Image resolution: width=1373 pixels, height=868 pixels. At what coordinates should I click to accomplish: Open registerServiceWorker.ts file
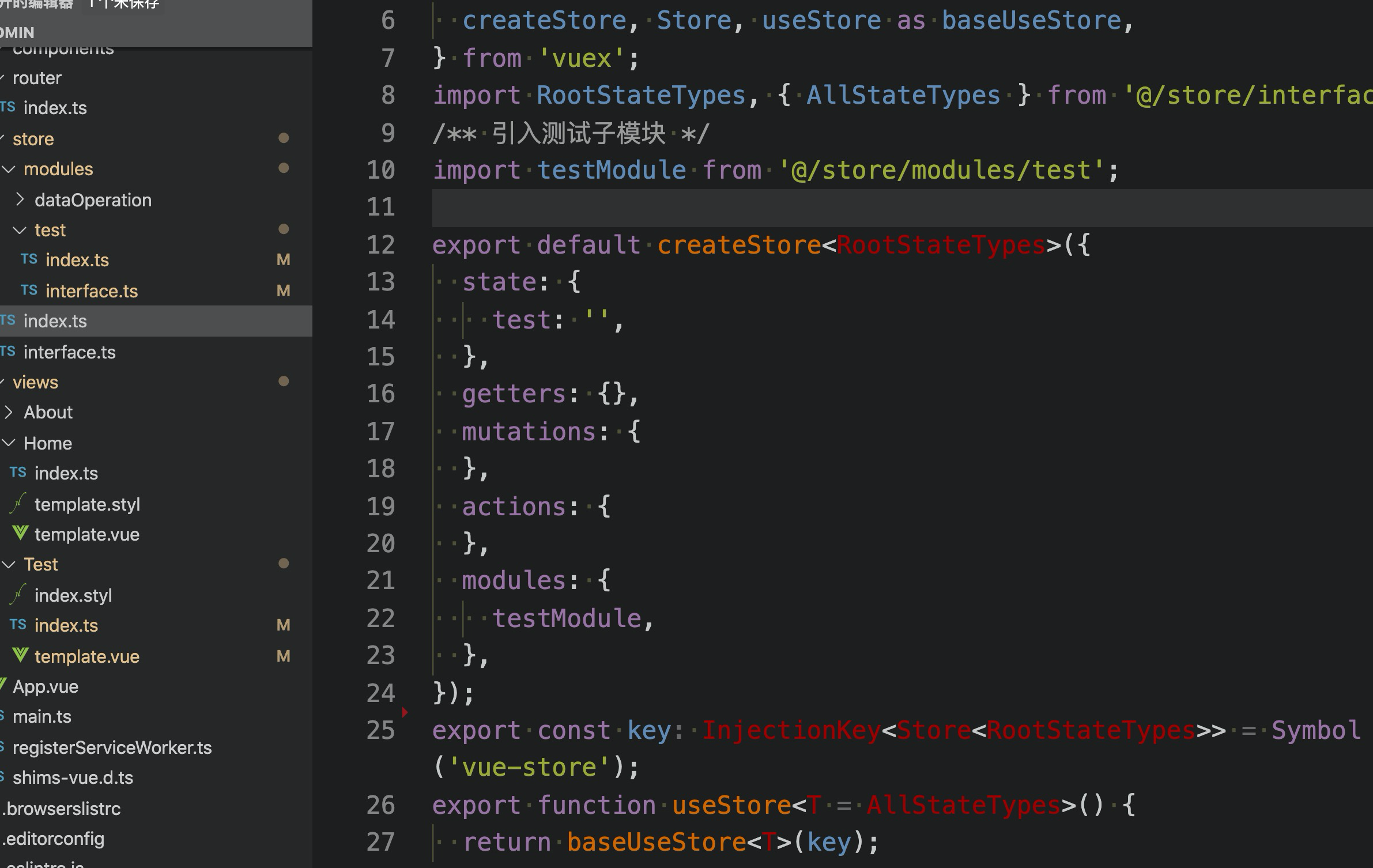coord(112,748)
